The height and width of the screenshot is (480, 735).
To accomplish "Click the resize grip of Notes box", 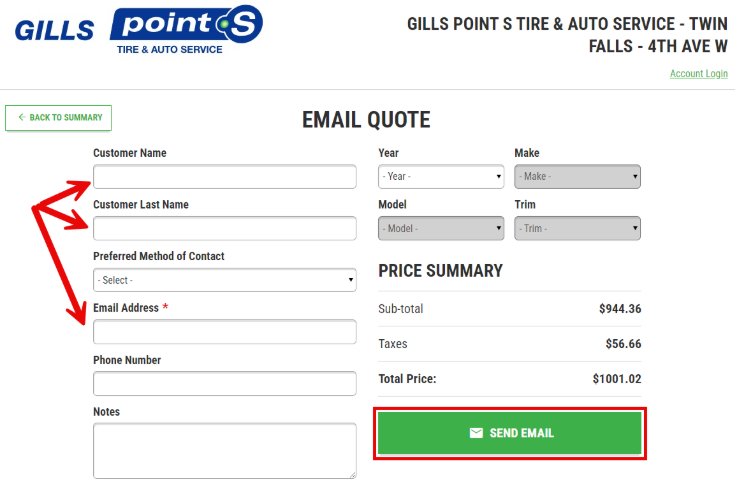I will pos(352,475).
